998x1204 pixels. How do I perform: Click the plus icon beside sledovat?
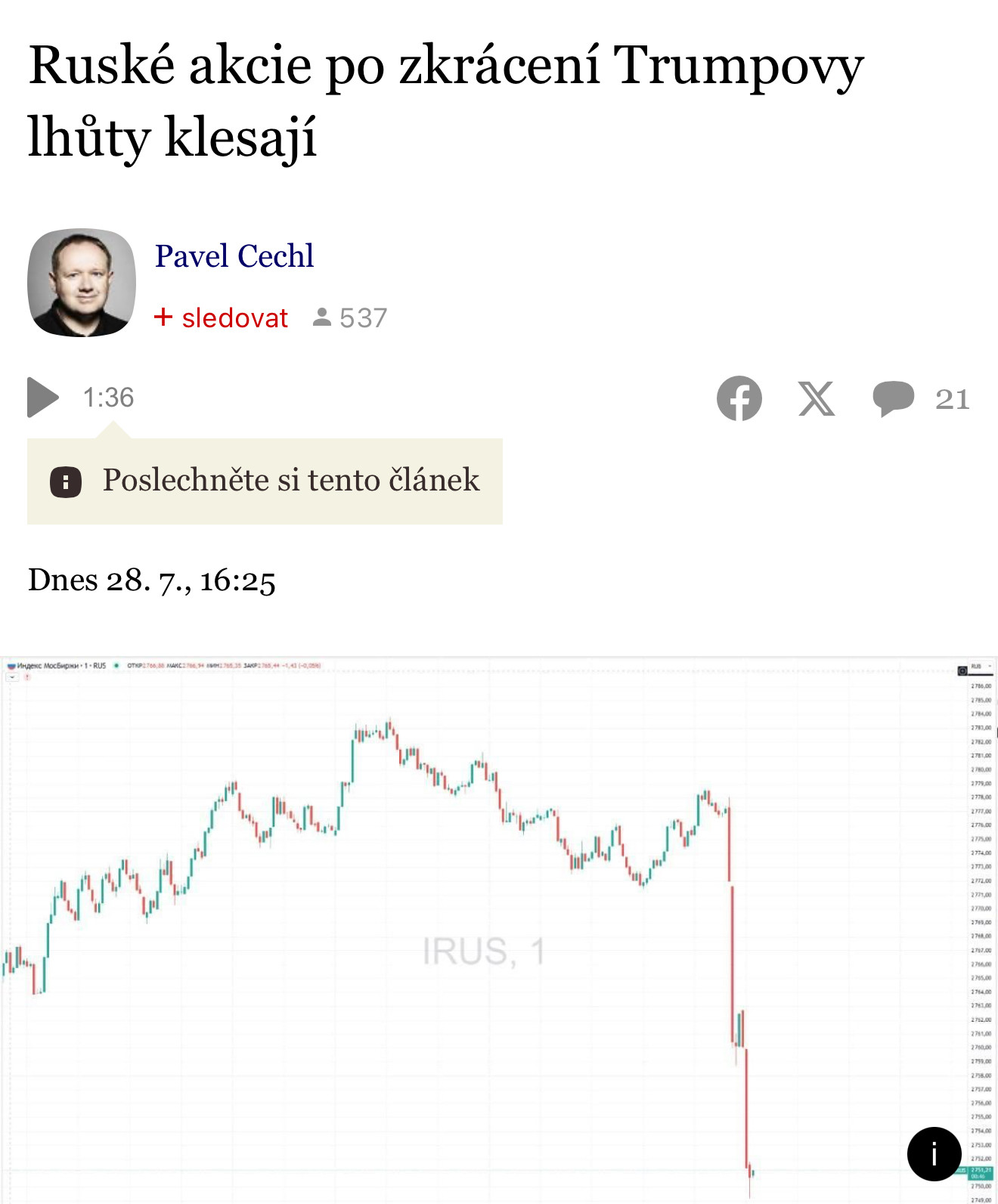(x=163, y=317)
